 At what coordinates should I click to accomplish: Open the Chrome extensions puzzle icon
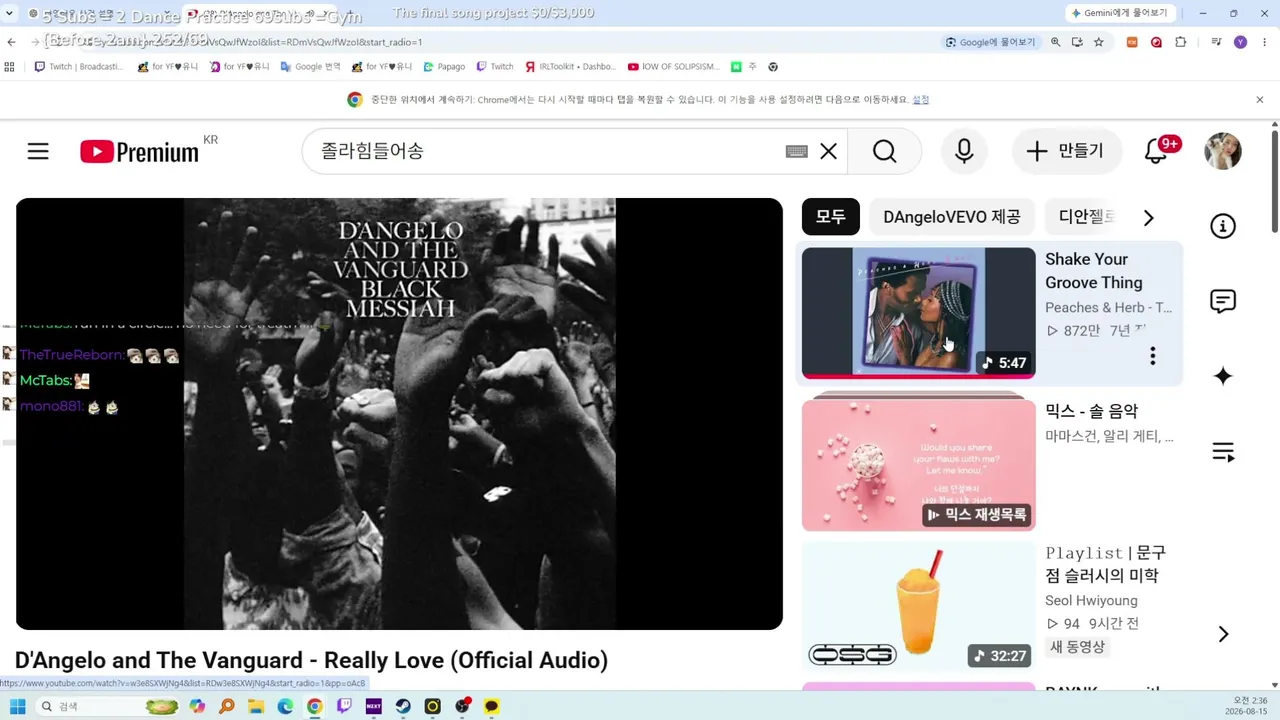pyautogui.click(x=1181, y=42)
